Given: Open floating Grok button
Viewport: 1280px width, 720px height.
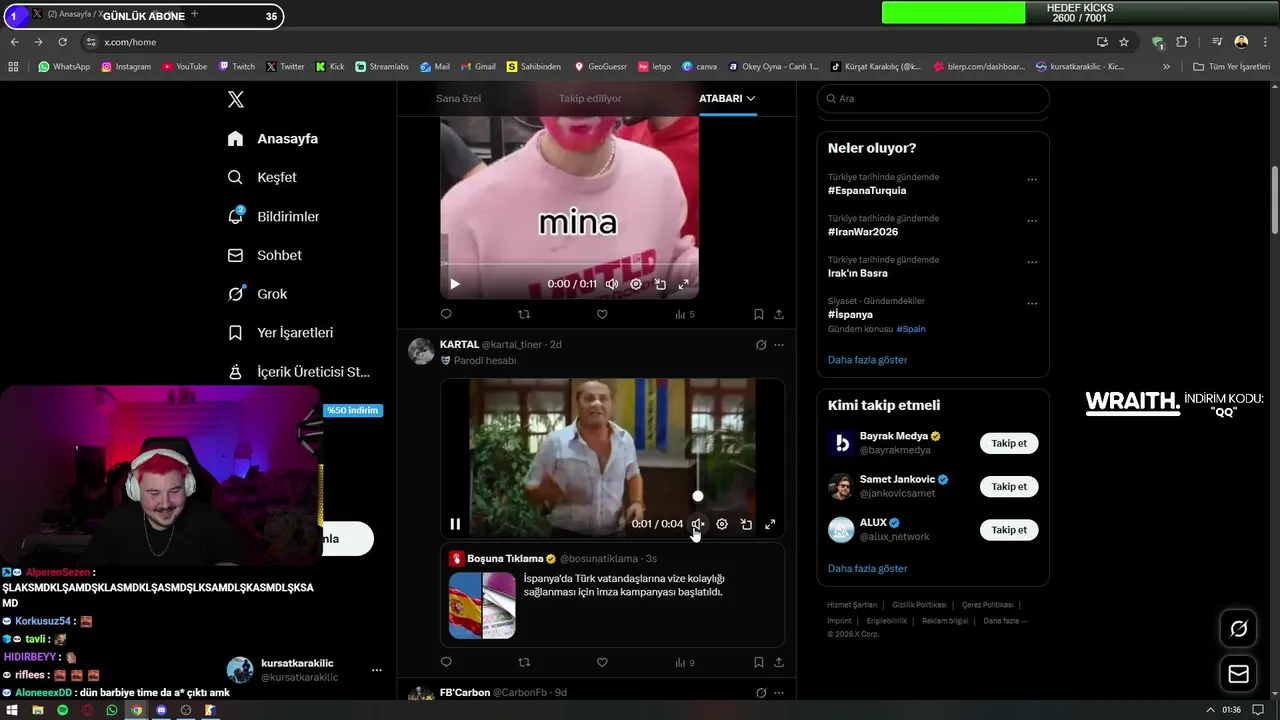Looking at the screenshot, I should tap(1238, 629).
